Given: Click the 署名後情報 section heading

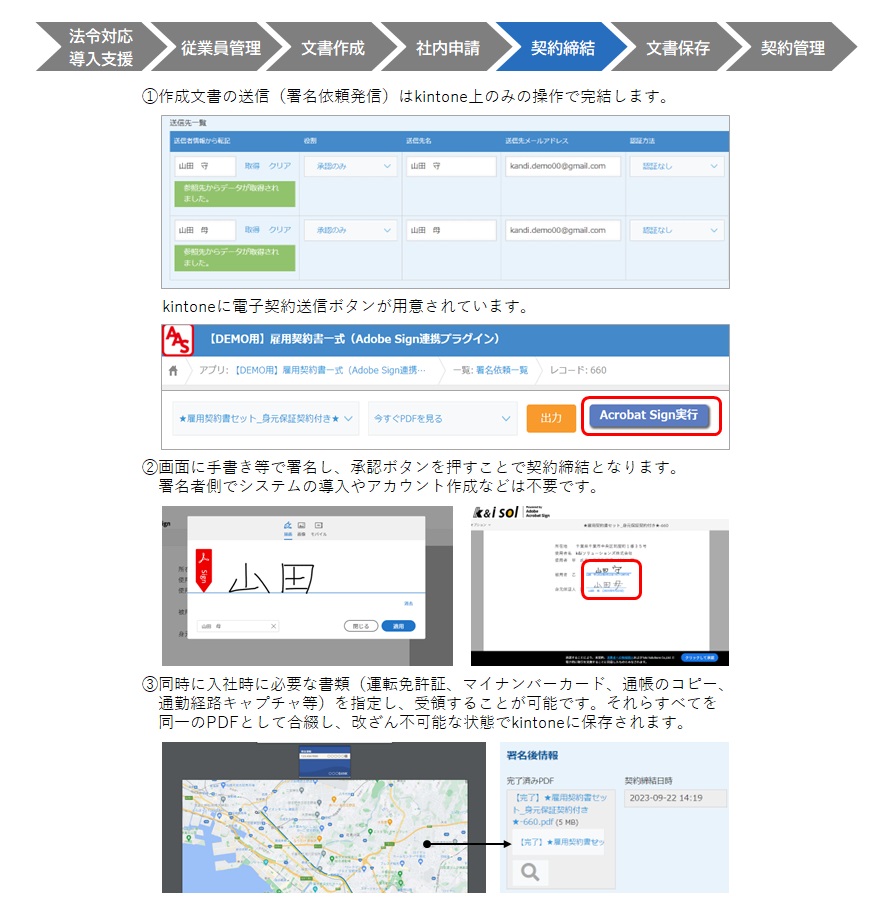Looking at the screenshot, I should pyautogui.click(x=532, y=756).
